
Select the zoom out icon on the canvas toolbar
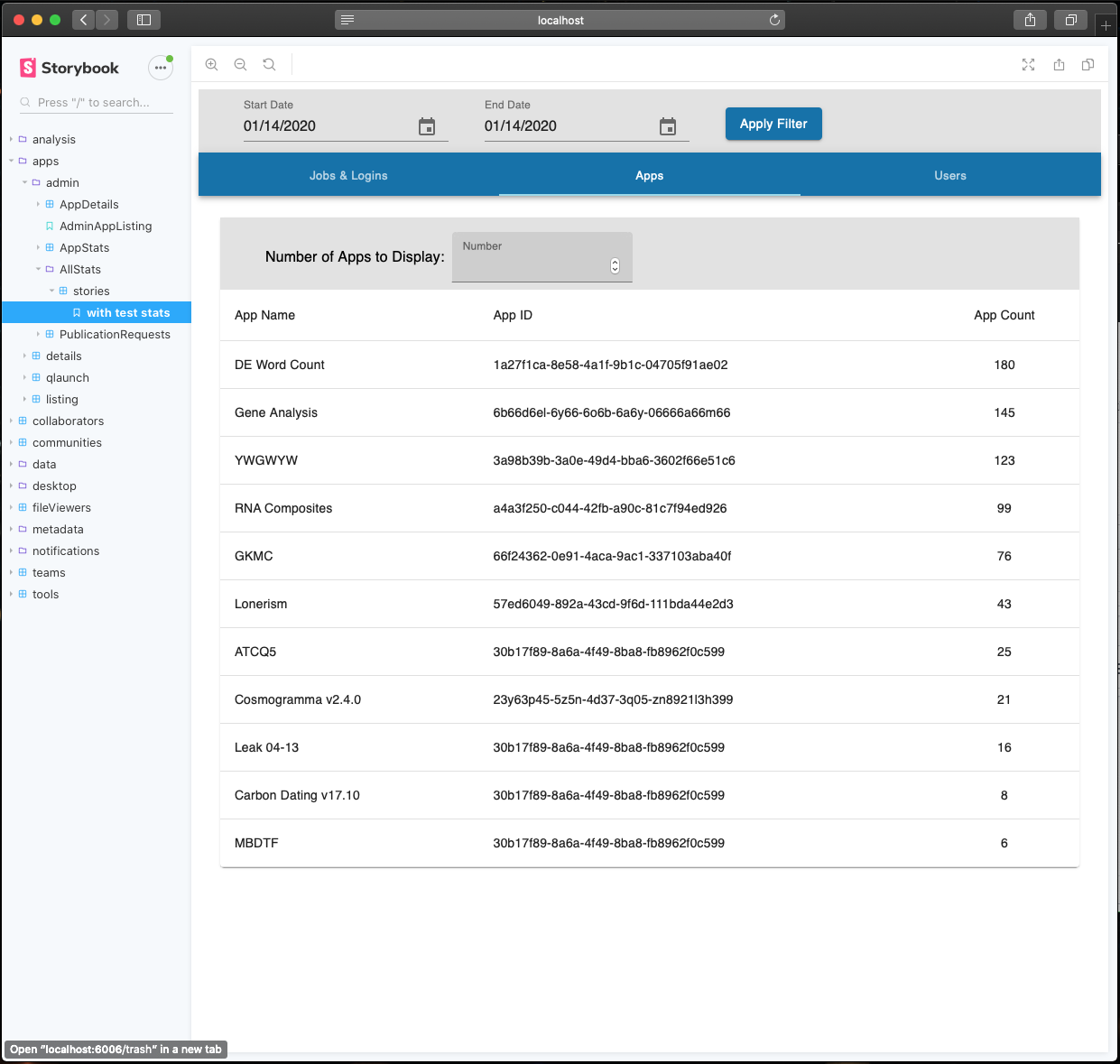point(240,64)
